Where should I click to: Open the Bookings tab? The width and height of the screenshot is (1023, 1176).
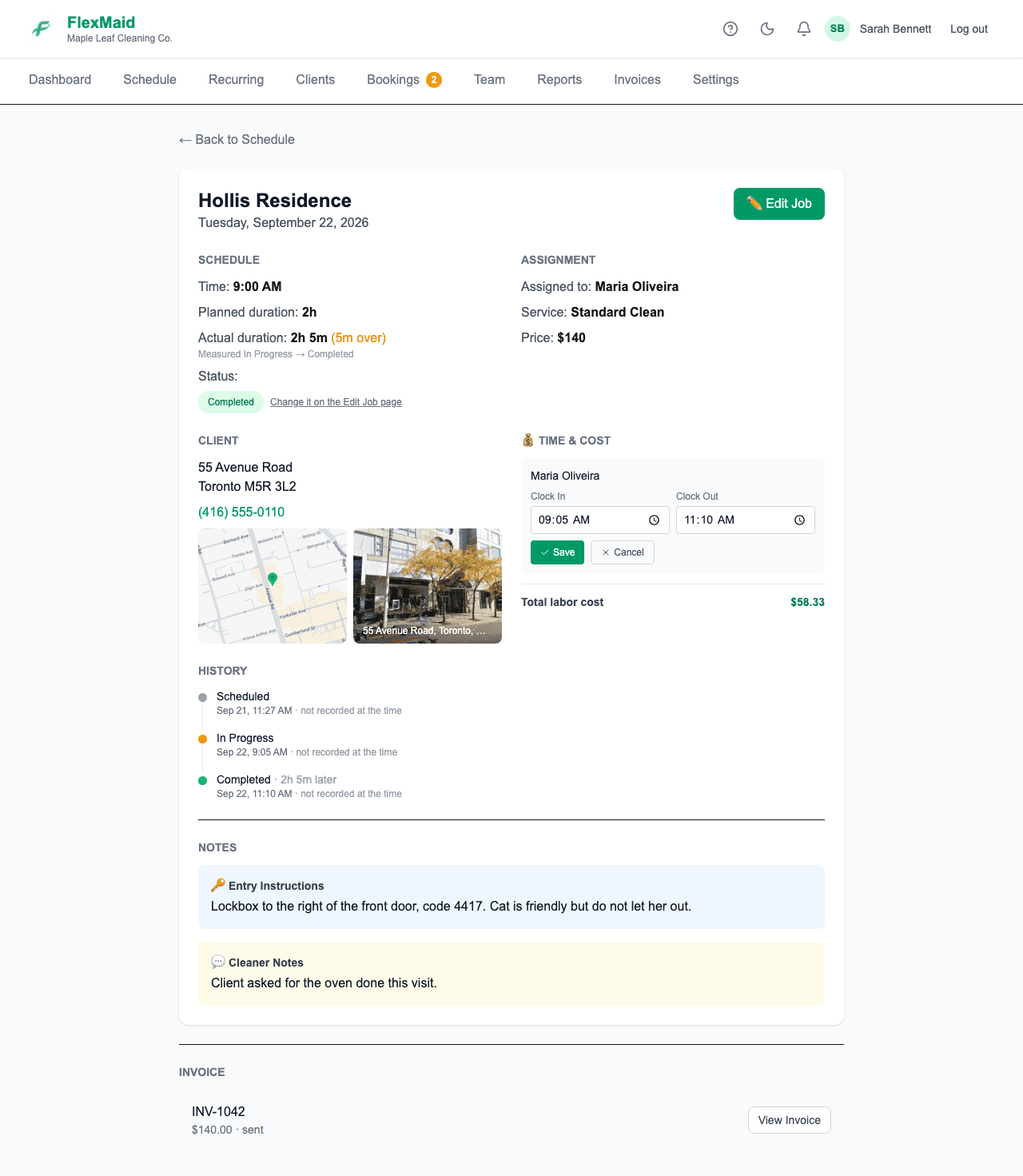[404, 80]
